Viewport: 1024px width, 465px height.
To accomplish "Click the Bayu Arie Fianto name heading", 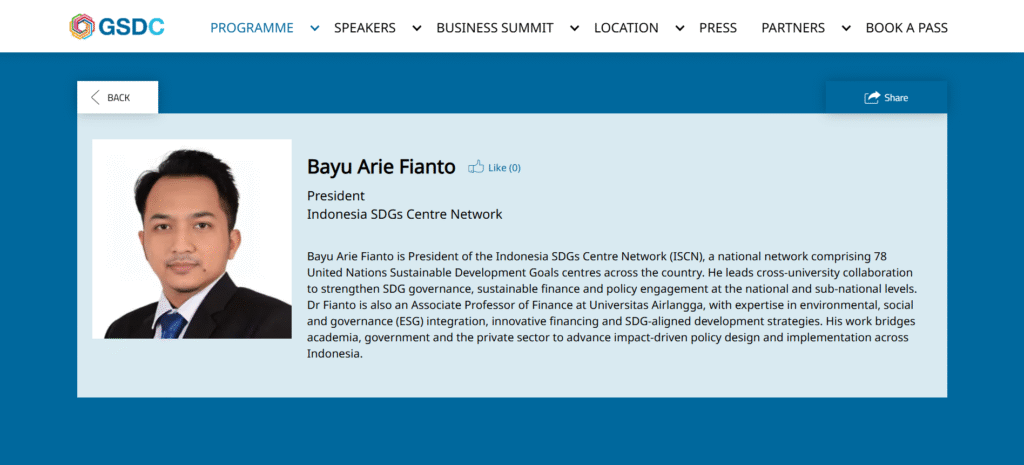I will [381, 167].
